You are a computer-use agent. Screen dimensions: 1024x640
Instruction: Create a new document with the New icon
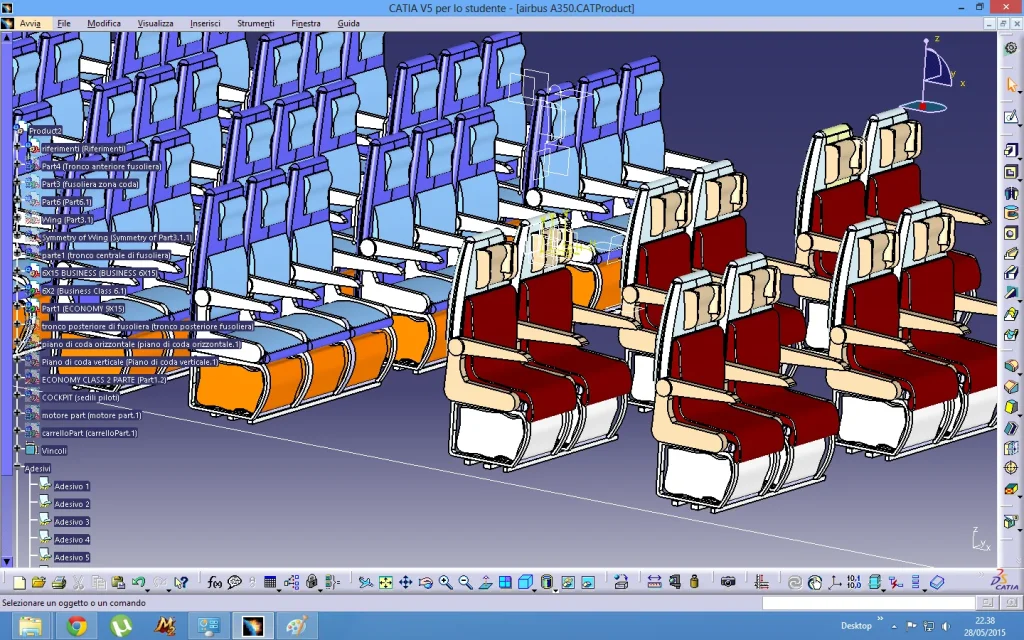coord(19,583)
